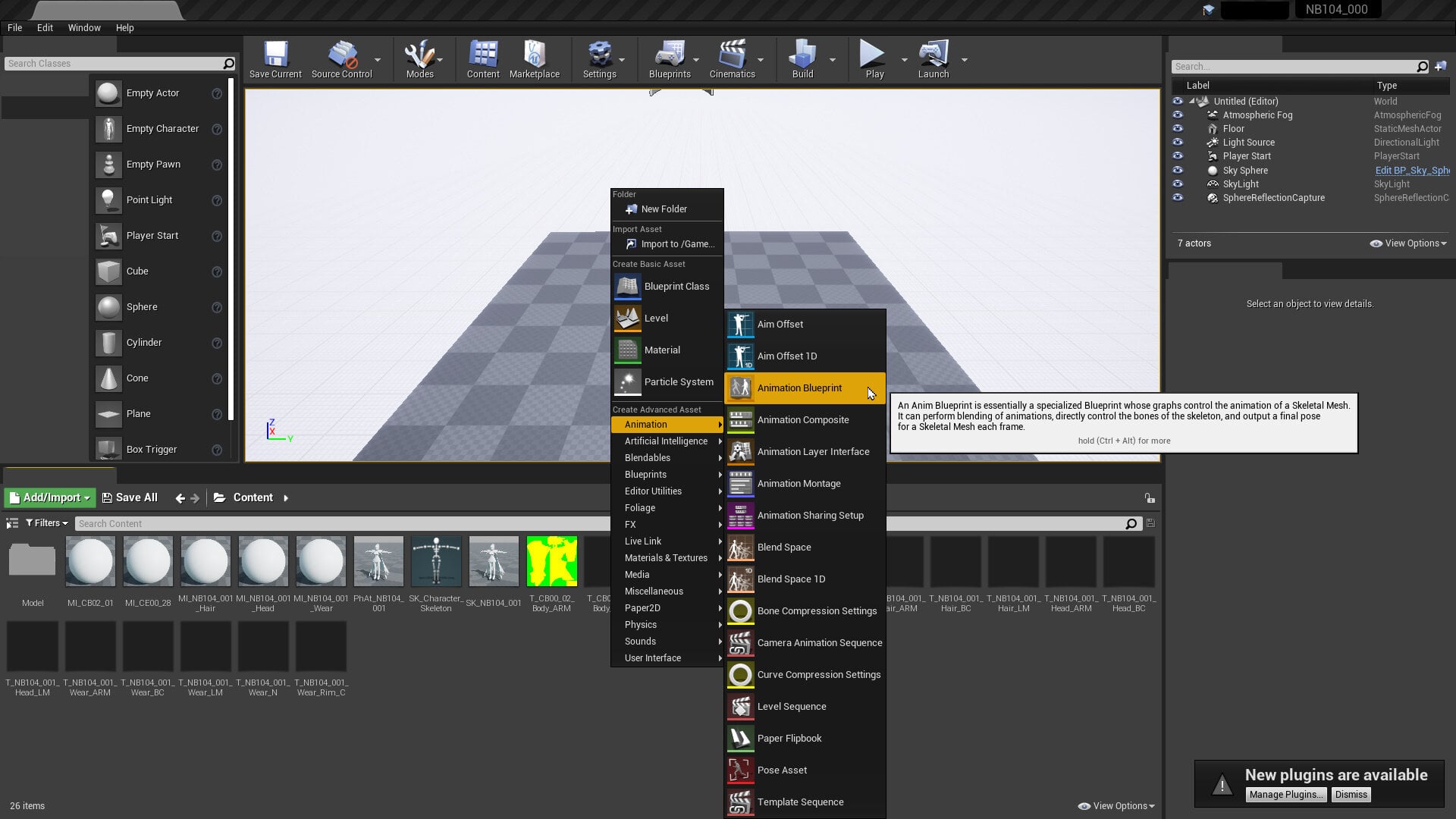The width and height of the screenshot is (1456, 819).
Task: Toggle visibility of Atmospheric Fog actor
Action: click(x=1178, y=115)
